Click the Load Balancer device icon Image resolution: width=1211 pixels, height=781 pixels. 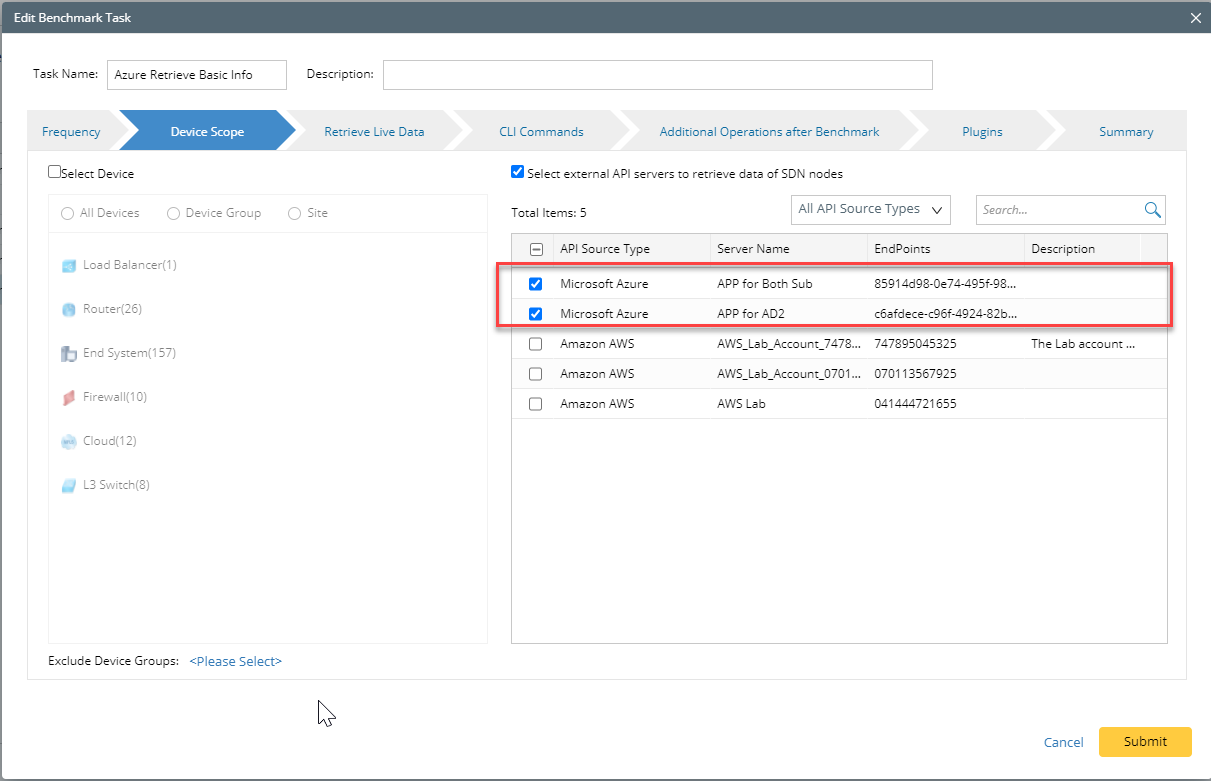(69, 266)
